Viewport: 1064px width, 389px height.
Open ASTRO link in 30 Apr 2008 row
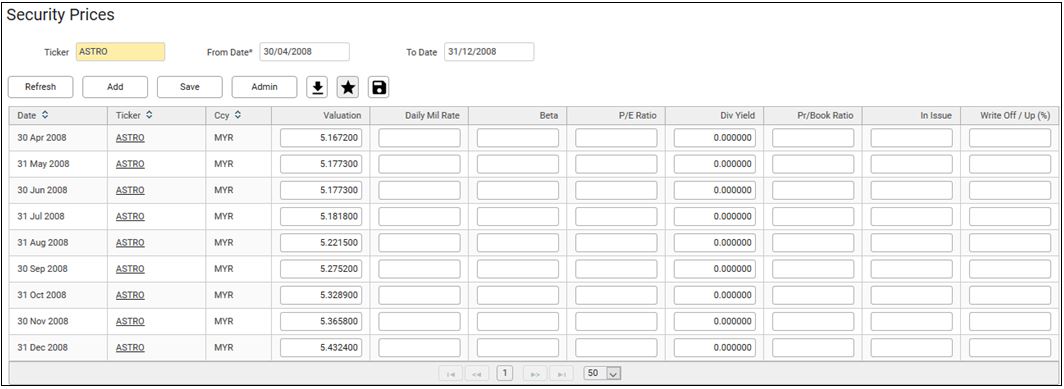pyautogui.click(x=130, y=138)
